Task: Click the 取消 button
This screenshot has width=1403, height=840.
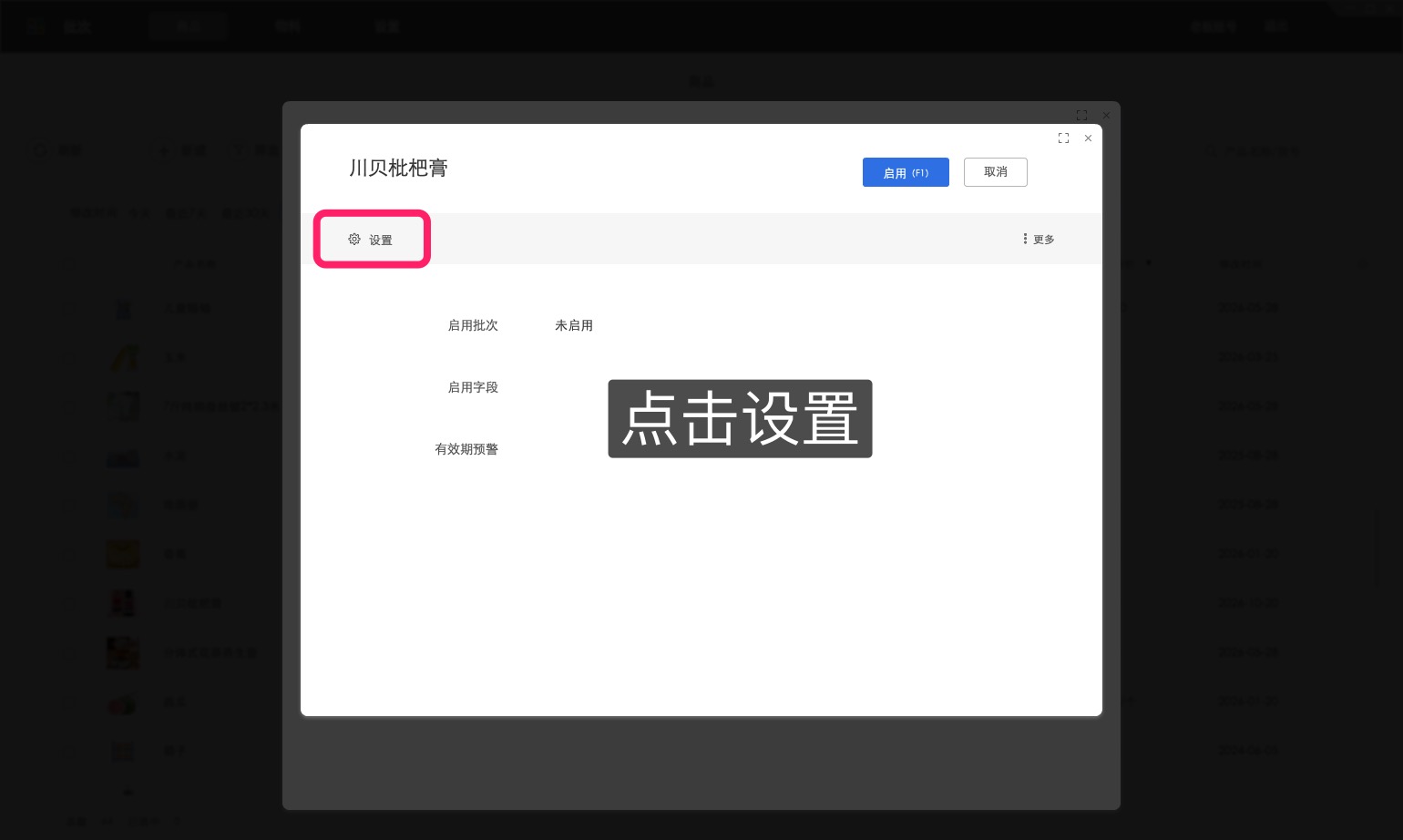Action: pyautogui.click(x=996, y=172)
